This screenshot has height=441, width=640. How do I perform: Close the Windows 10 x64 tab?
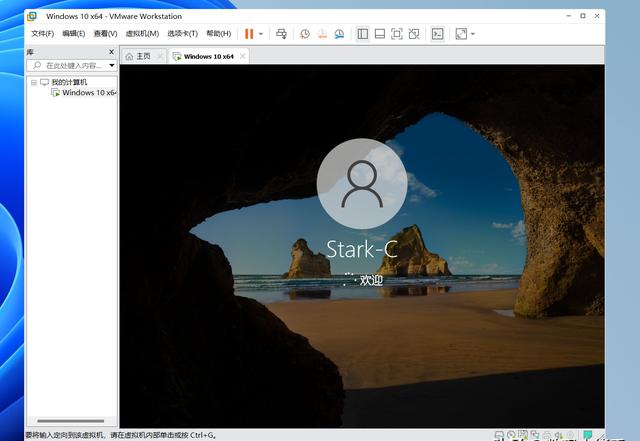242,56
